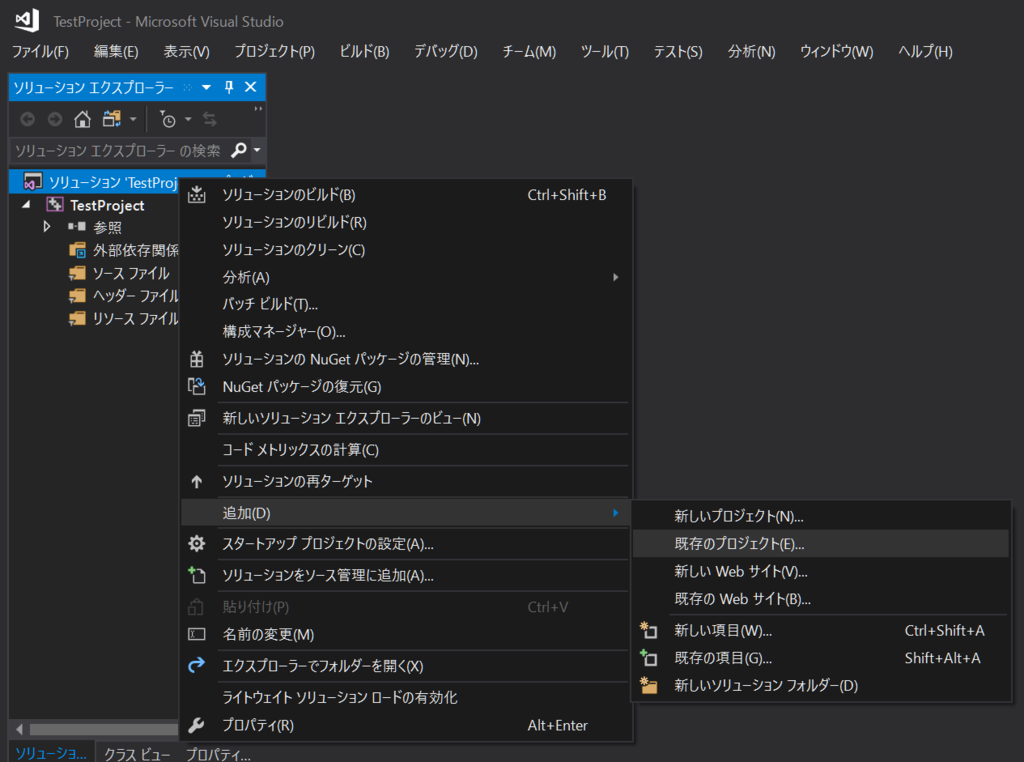Click the Pending Changes Filter clock icon
This screenshot has height=762, width=1024.
(x=168, y=119)
